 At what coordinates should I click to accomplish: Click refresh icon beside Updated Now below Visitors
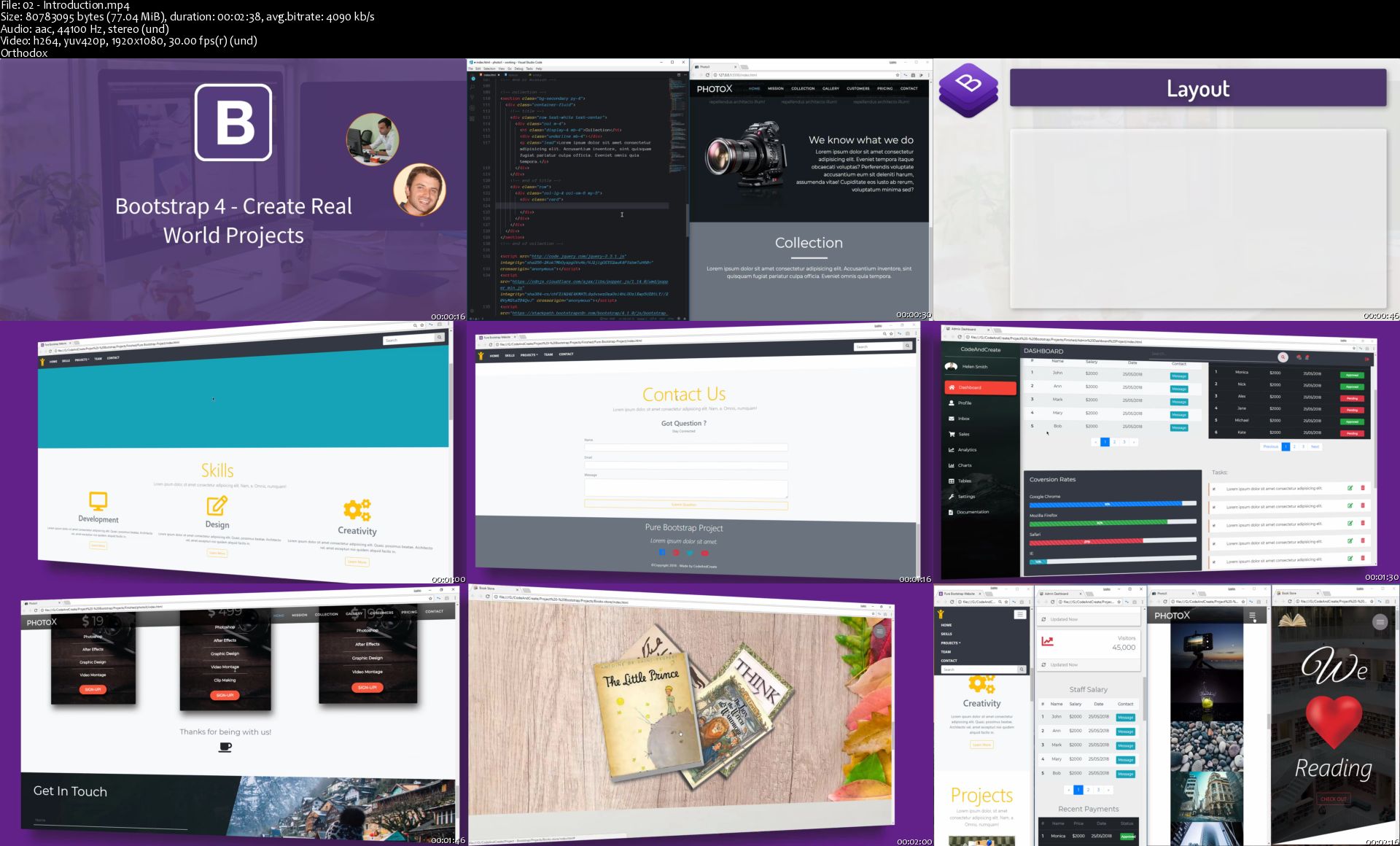coord(1044,665)
